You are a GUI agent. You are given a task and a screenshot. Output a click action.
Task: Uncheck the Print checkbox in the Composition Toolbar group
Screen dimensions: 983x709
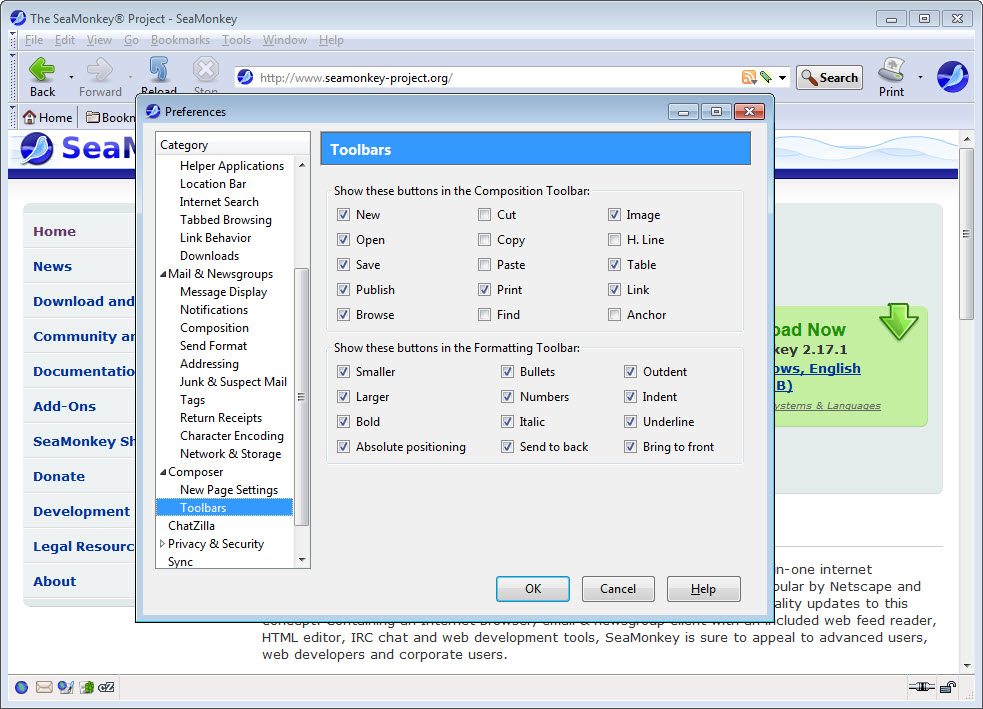pos(484,290)
